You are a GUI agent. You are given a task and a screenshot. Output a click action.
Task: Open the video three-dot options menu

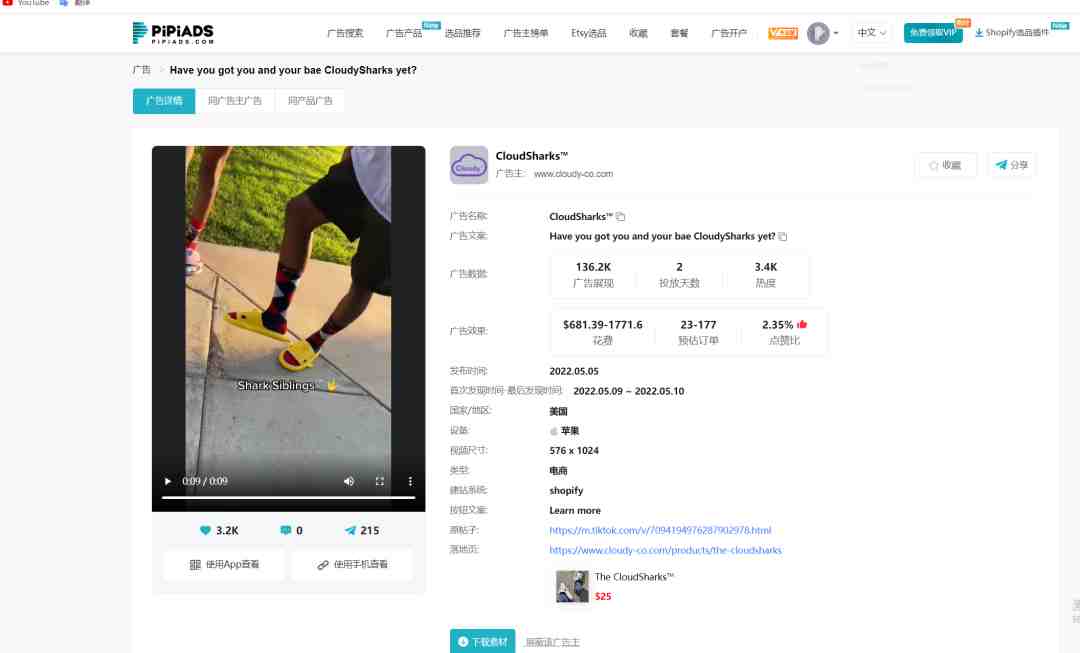tap(410, 481)
